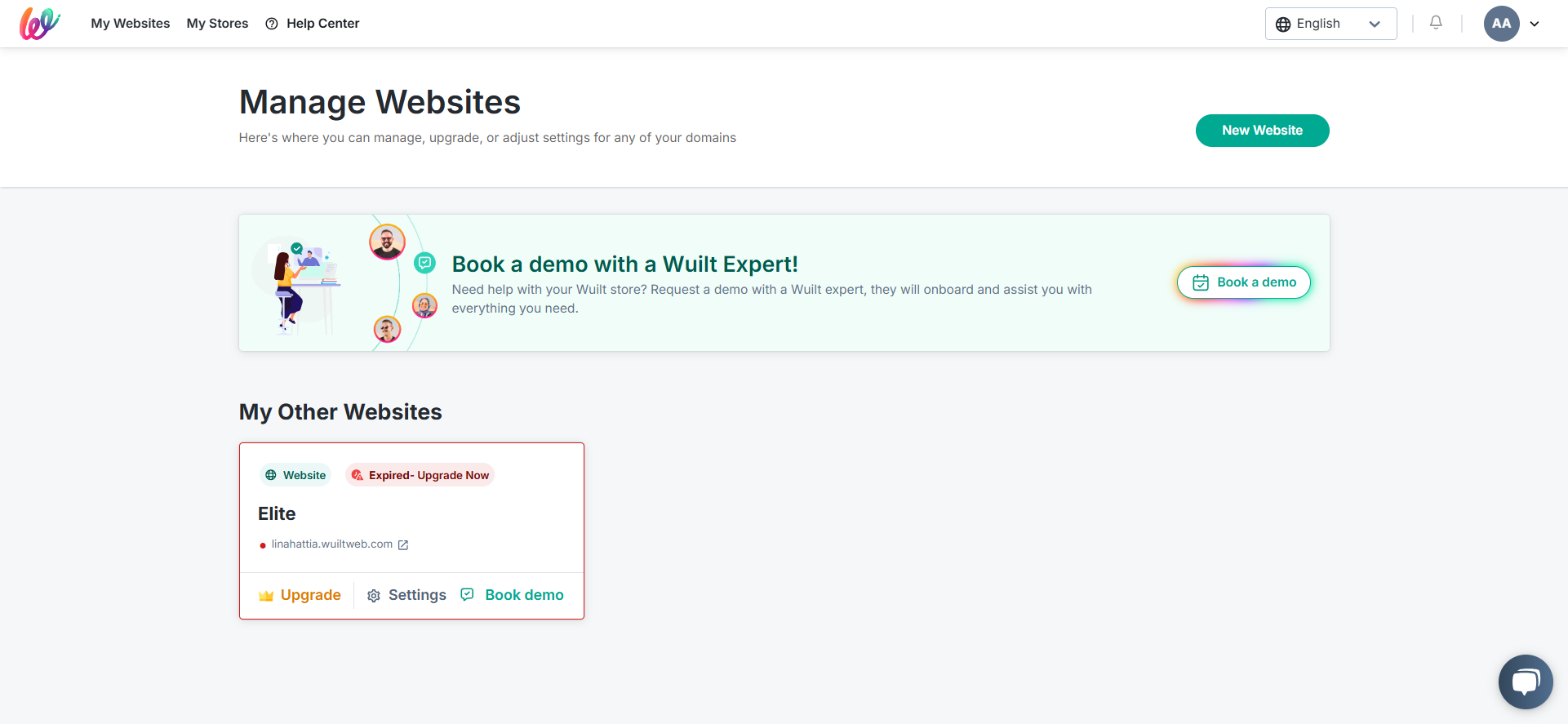Go to My Websites menu
Viewport: 1568px width, 724px height.
pyautogui.click(x=131, y=24)
